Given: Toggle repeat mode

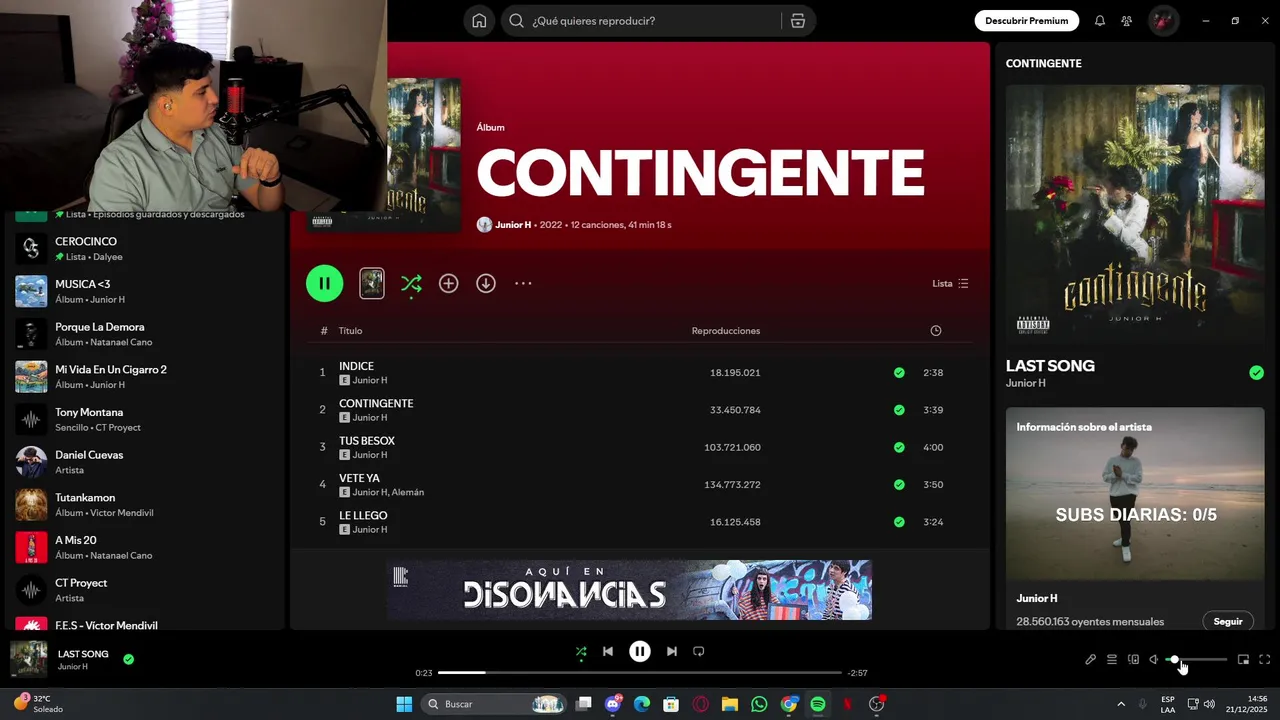Looking at the screenshot, I should (x=699, y=652).
